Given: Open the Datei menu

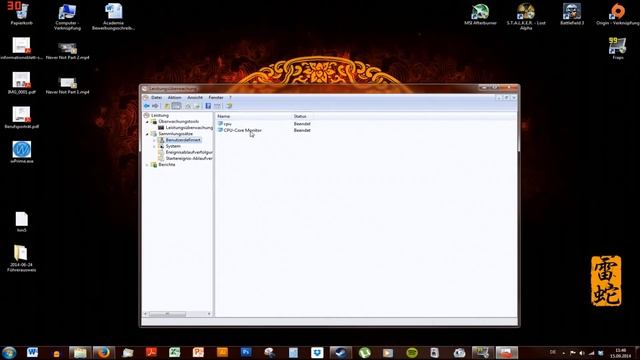Looking at the screenshot, I should tap(157, 98).
